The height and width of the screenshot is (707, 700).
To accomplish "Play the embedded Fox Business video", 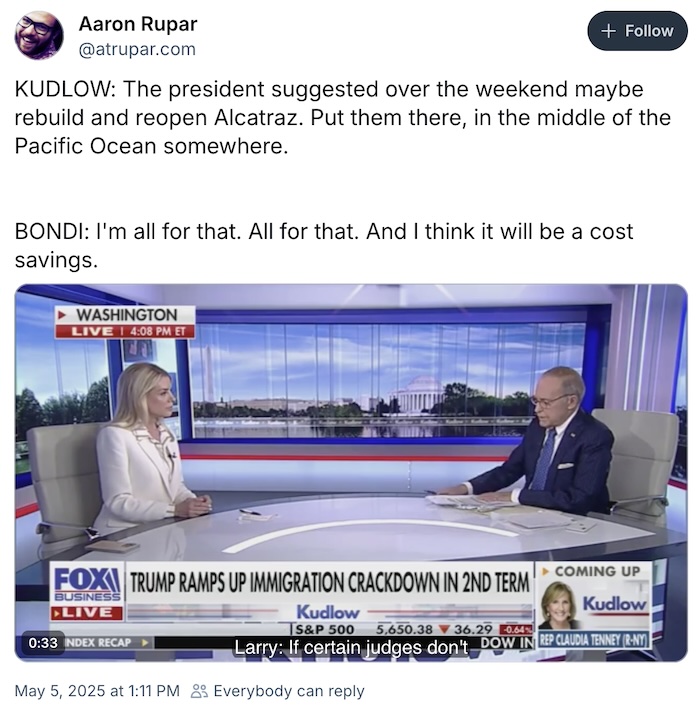I will (351, 473).
